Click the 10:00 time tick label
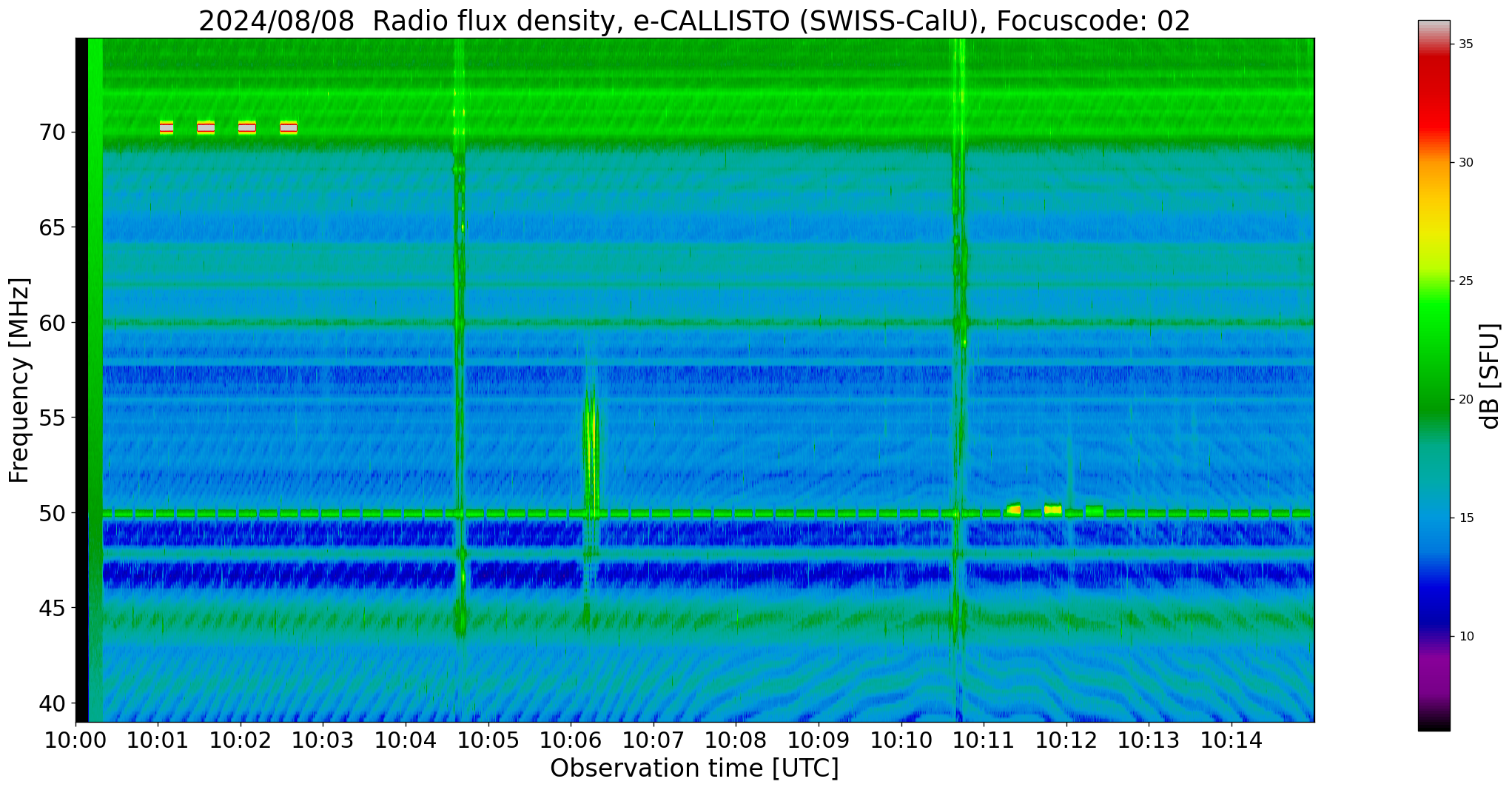 tap(75, 741)
